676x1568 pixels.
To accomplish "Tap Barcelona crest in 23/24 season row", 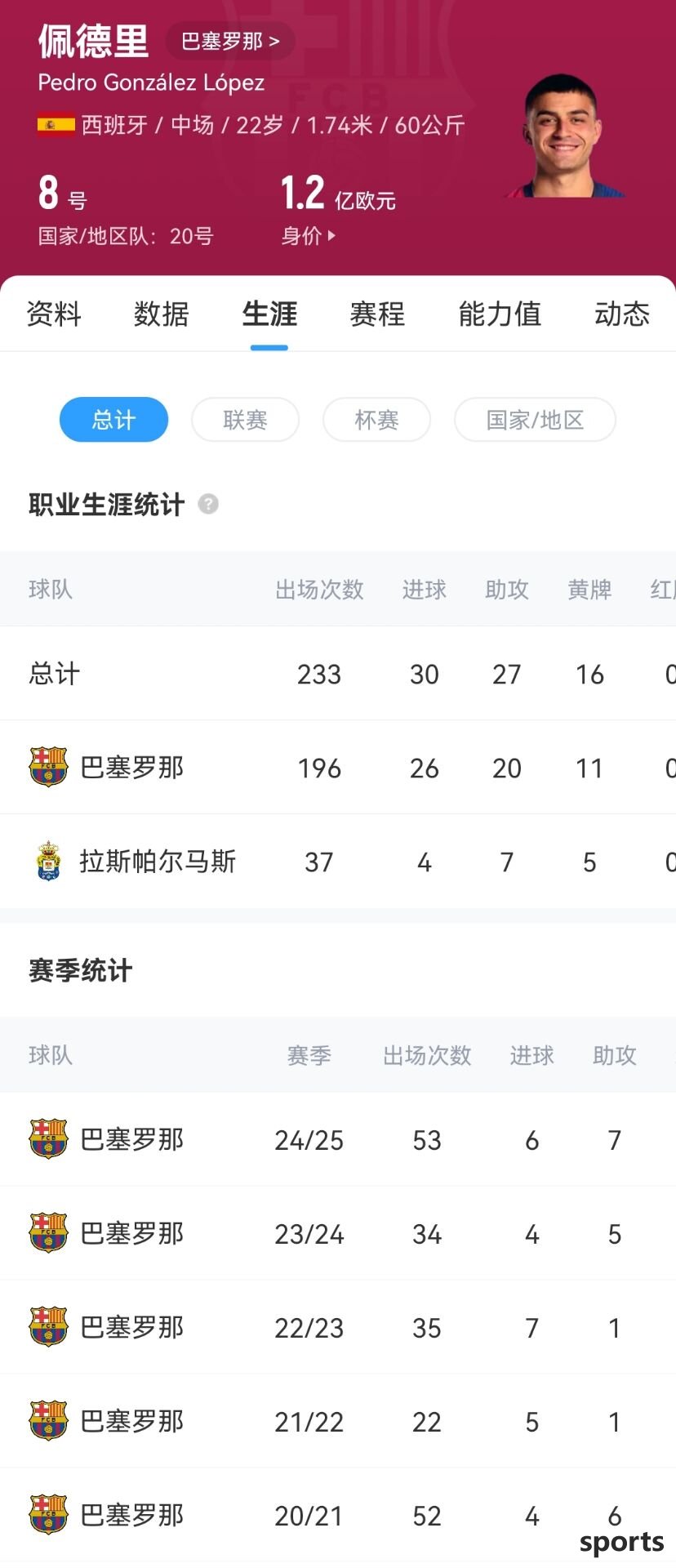I will (48, 1232).
